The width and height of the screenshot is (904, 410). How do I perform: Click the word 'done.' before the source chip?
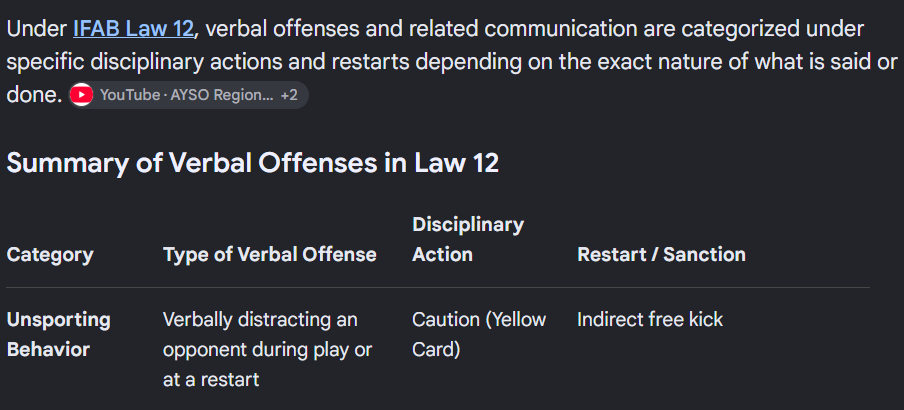click(34, 95)
